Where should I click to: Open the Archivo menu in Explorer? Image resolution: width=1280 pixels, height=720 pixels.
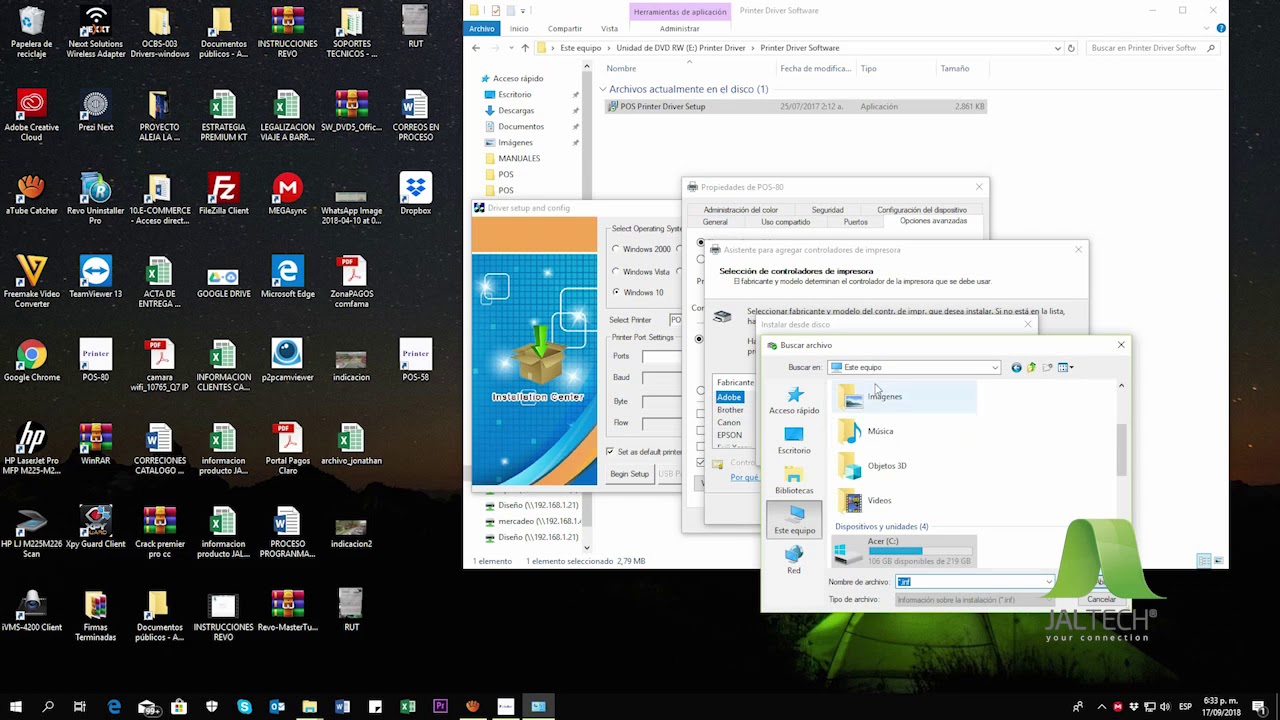click(x=482, y=29)
